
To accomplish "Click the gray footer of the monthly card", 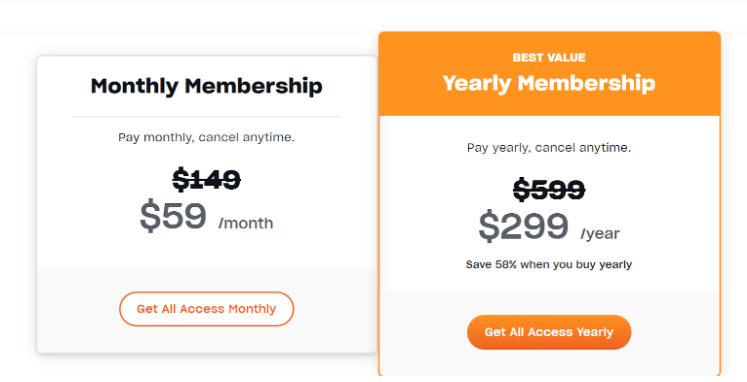I will click(206, 310).
